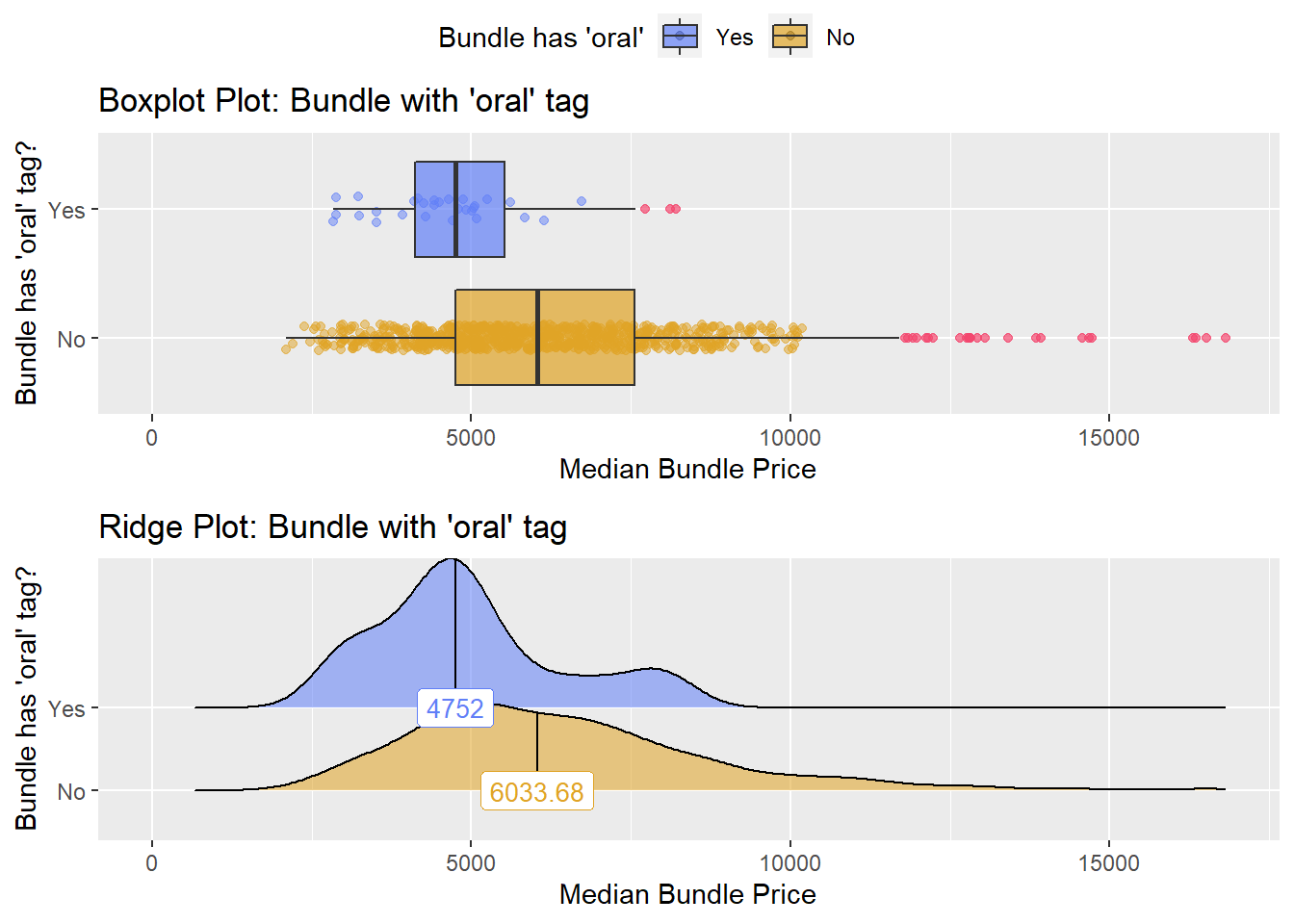Select the blue 'Yes' boxplot box
Image resolution: width=1294 pixels, height=924 pixels.
[x=459, y=209]
